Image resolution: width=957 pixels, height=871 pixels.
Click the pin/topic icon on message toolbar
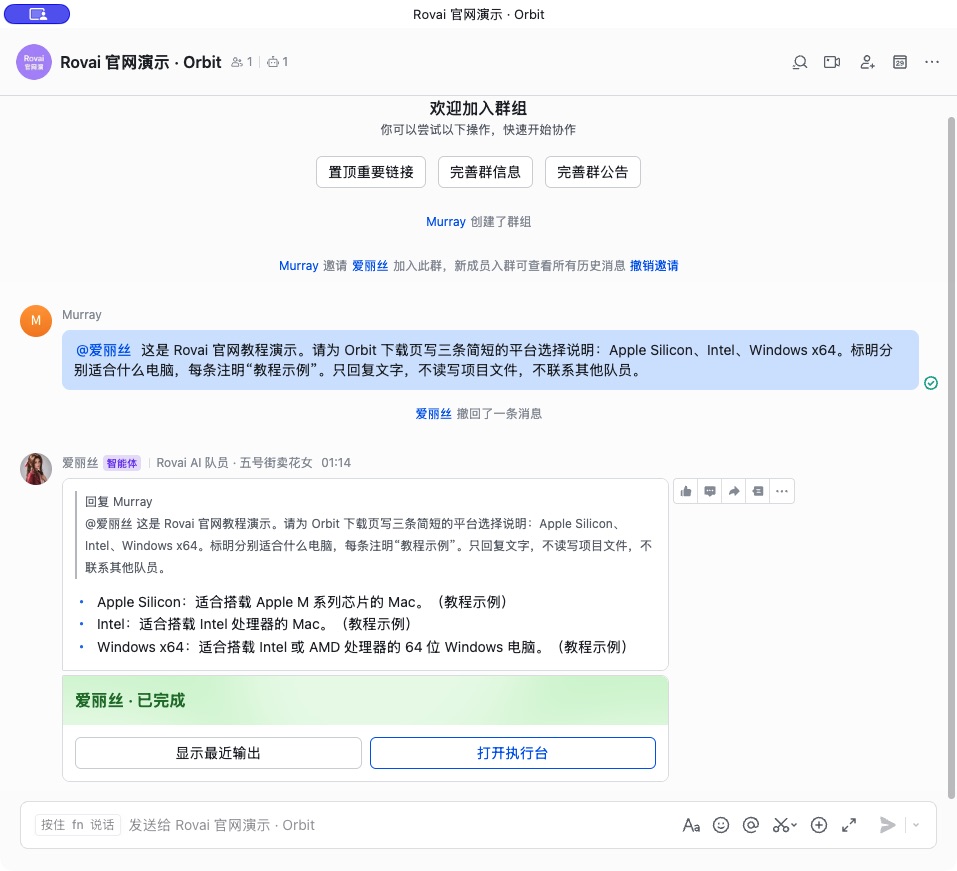coord(758,491)
